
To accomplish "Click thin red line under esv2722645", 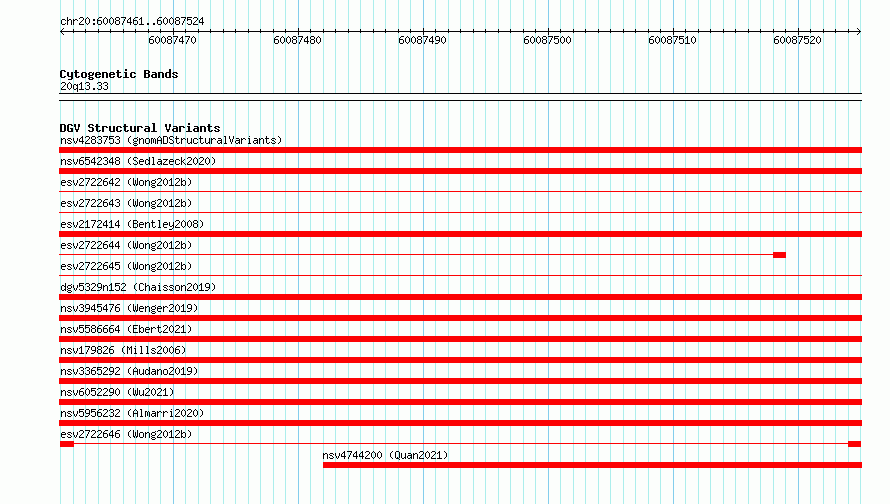I will [x=460, y=276].
